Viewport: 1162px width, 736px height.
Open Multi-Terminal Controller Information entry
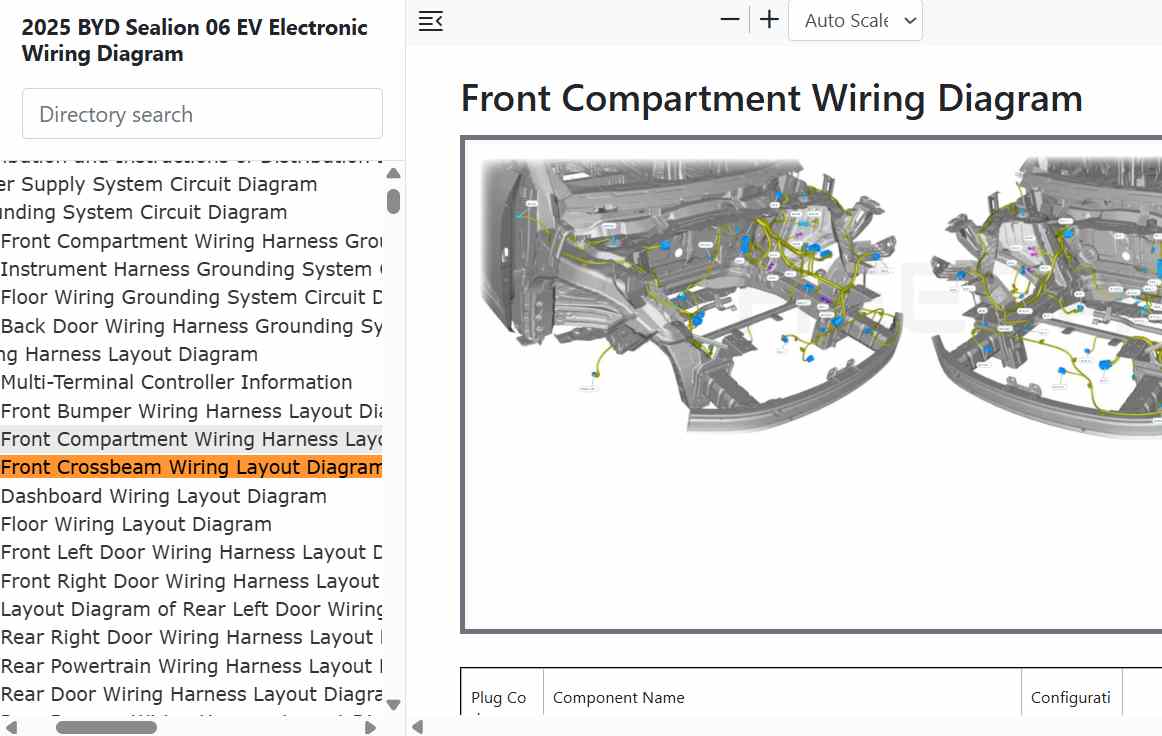[x=176, y=382]
